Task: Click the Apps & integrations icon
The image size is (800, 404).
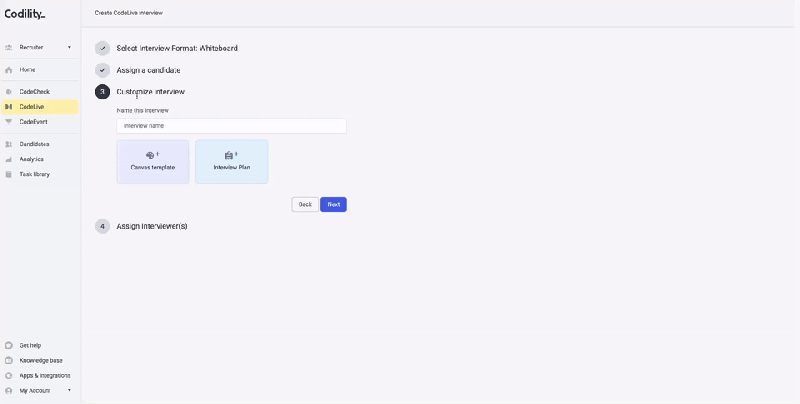Action: 8,375
